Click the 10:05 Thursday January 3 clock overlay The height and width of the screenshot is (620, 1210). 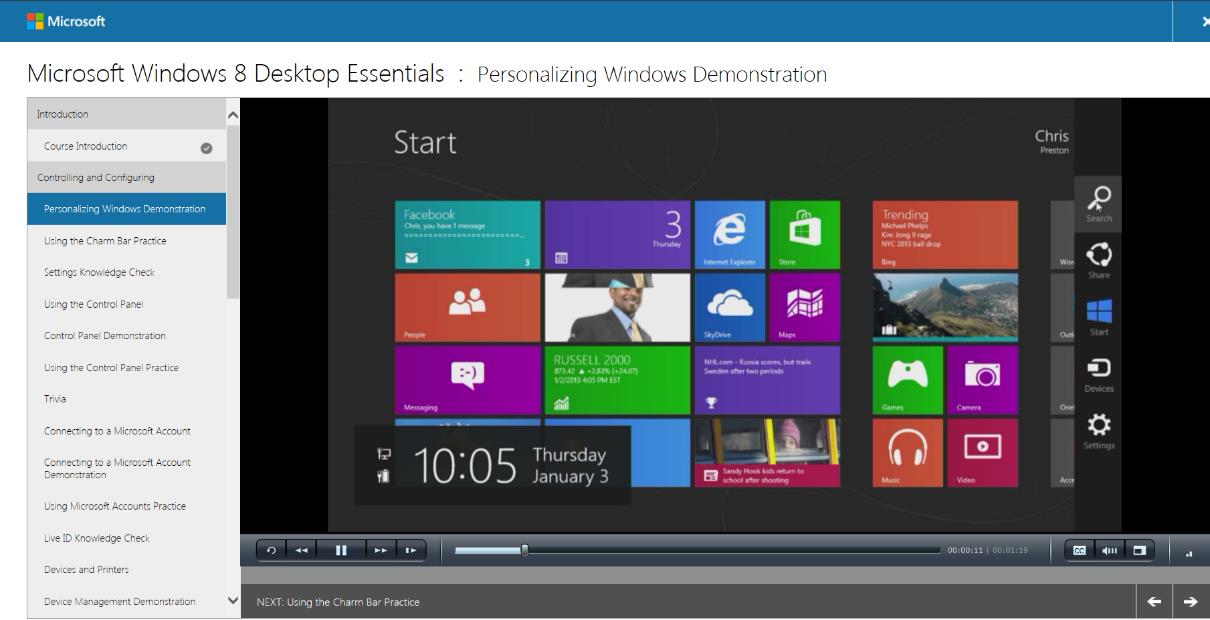(x=493, y=465)
